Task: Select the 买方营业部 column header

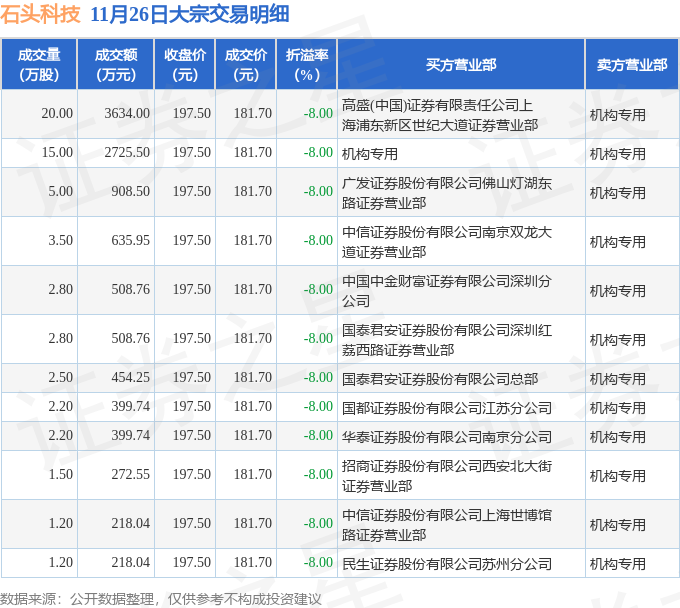Action: [x=461, y=64]
